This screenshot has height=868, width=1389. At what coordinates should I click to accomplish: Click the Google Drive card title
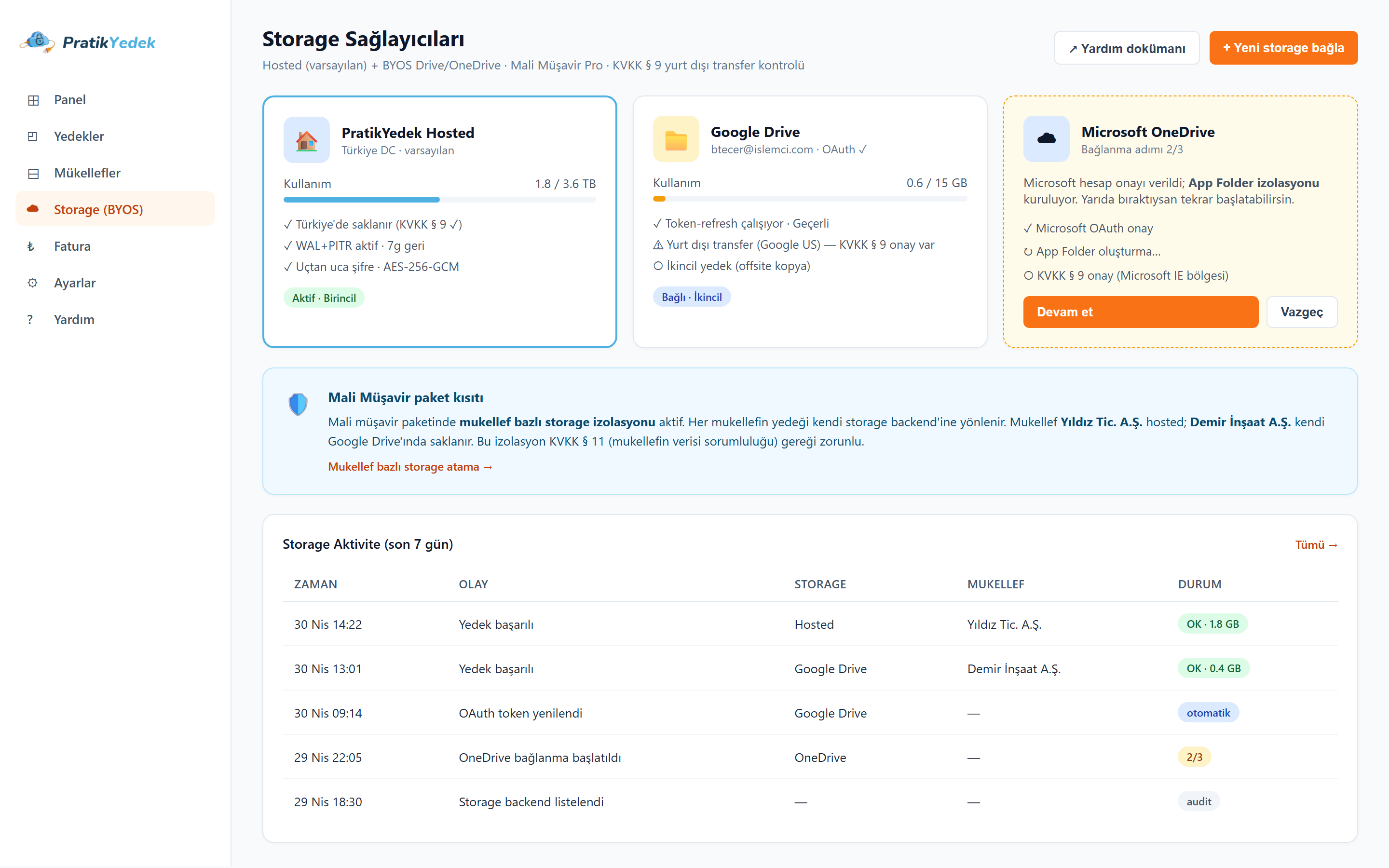point(755,132)
